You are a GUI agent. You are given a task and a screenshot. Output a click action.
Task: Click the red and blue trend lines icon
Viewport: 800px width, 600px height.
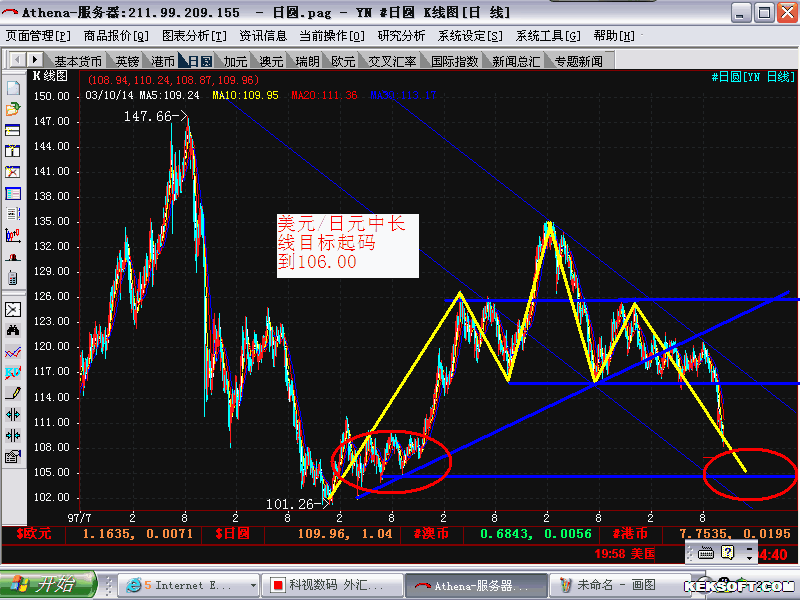(x=13, y=352)
